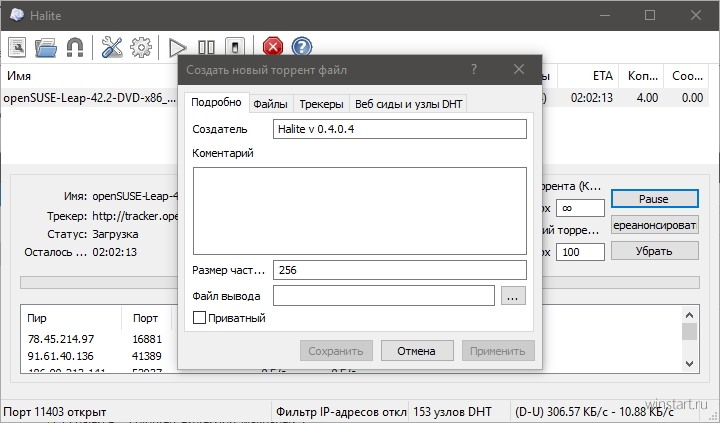Minimize the Halite window
This screenshot has height=423, width=720.
[605, 15]
